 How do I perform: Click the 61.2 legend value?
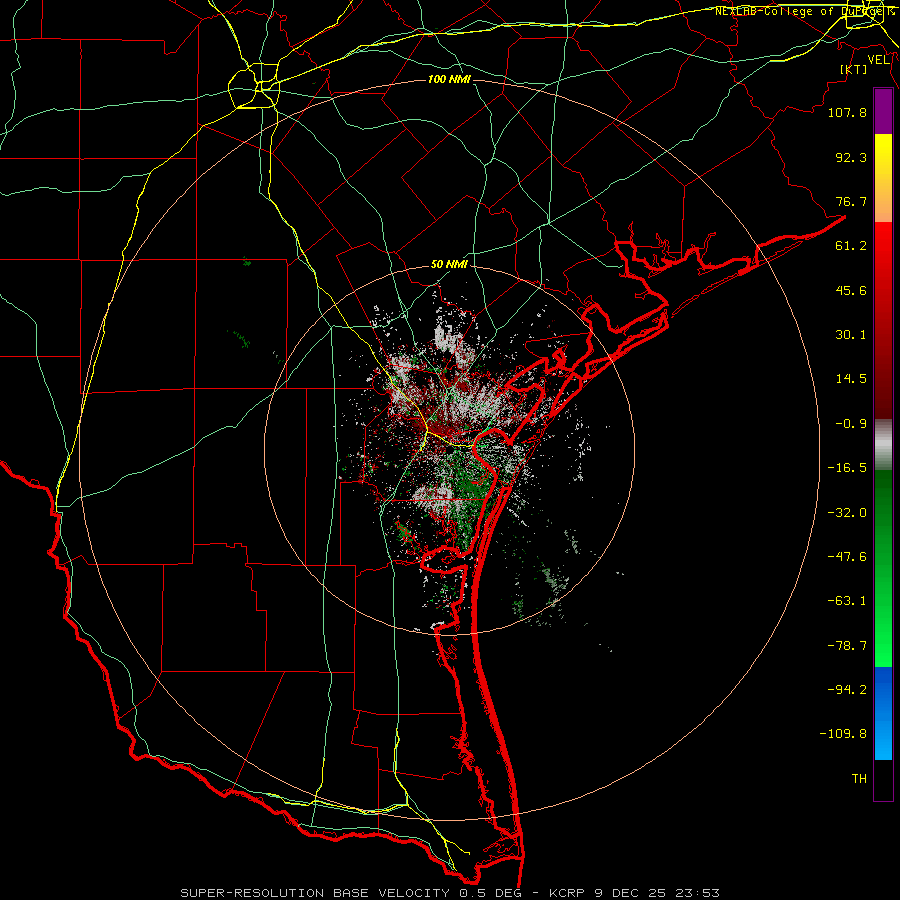click(x=851, y=246)
